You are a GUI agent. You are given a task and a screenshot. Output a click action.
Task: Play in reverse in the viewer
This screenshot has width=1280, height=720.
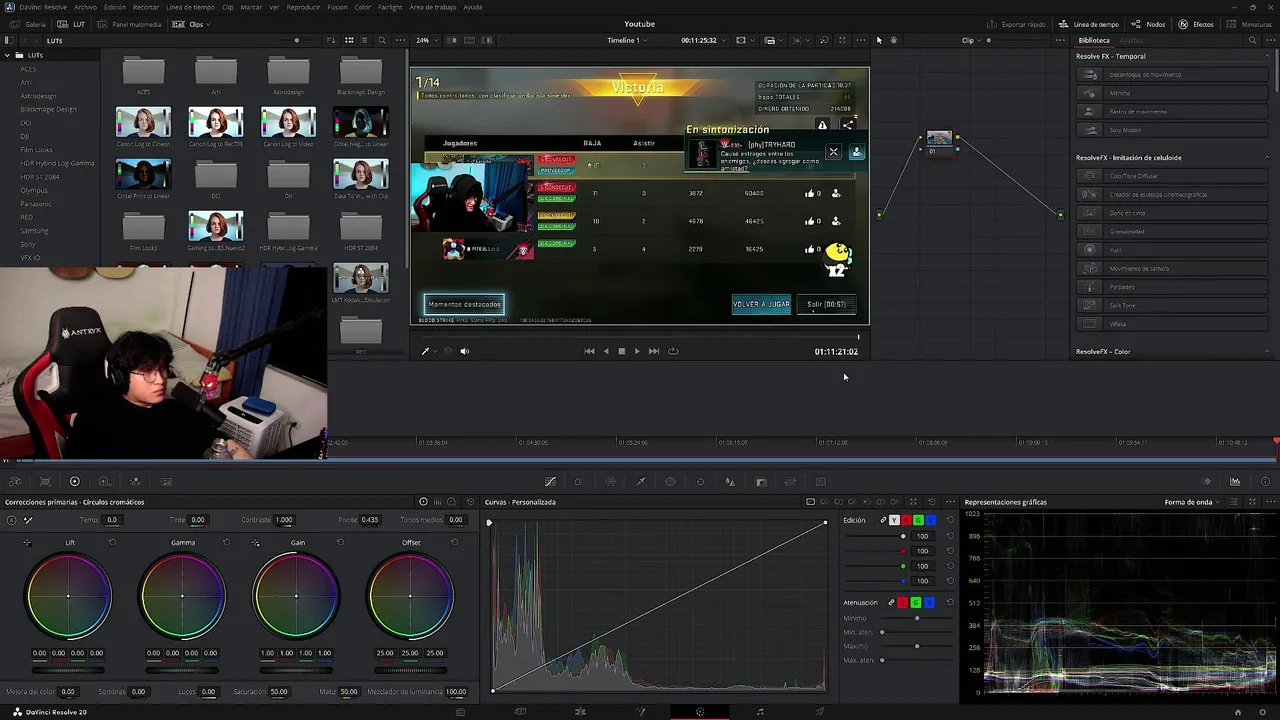[x=605, y=351]
